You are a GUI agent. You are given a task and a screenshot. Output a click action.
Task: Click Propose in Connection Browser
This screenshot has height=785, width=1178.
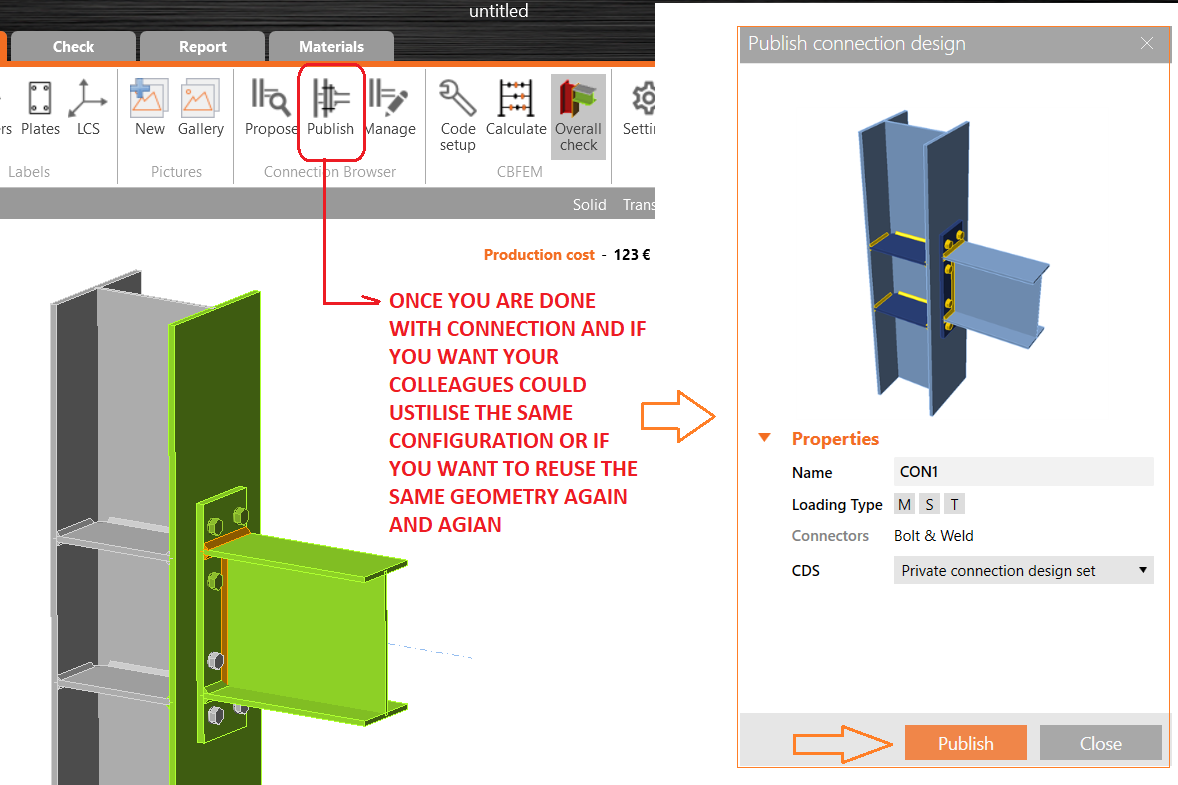(273, 107)
